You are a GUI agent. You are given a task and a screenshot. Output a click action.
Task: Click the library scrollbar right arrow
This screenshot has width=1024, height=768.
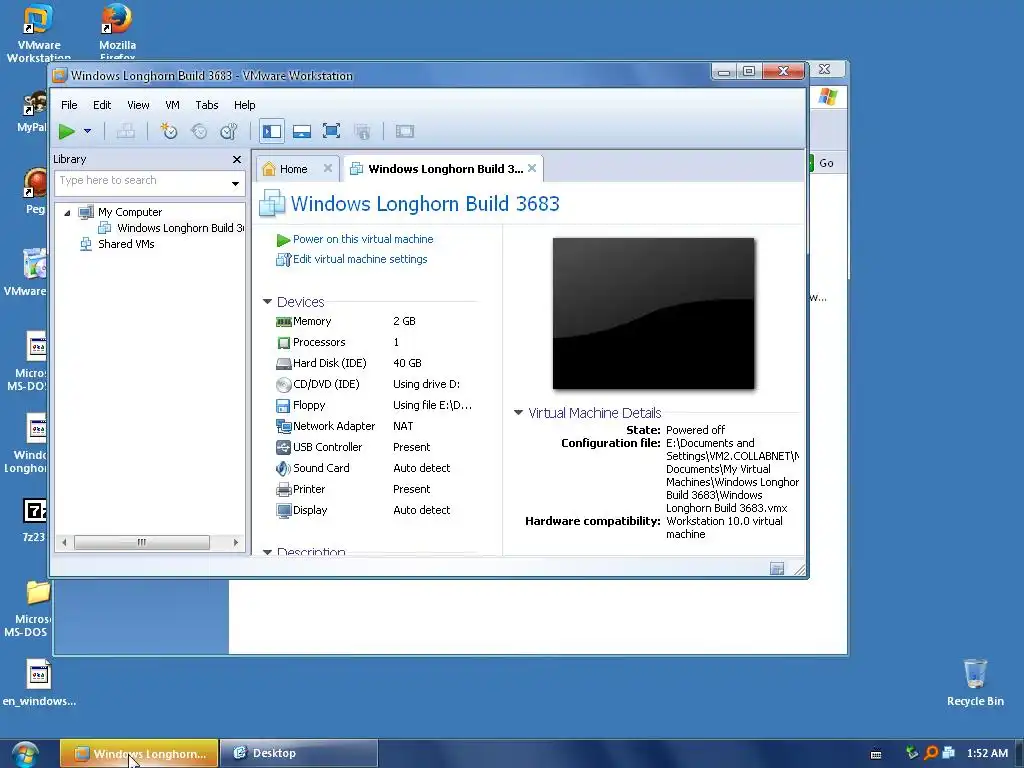(x=236, y=542)
